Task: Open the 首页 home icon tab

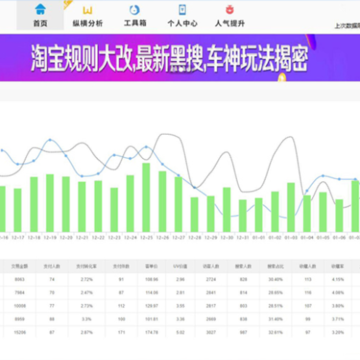Action: pyautogui.click(x=40, y=15)
